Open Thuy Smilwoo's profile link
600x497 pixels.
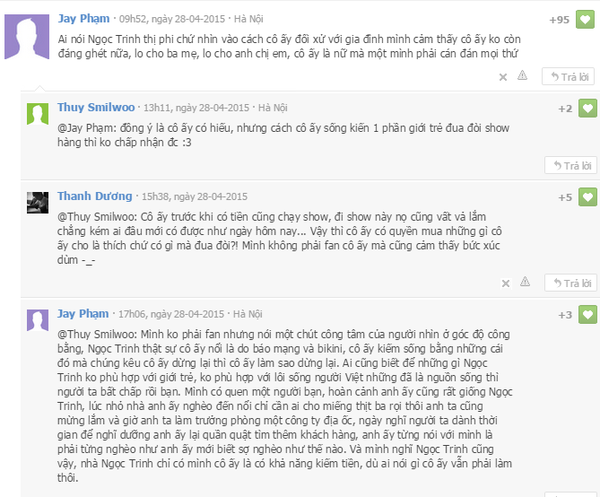[x=96, y=107]
